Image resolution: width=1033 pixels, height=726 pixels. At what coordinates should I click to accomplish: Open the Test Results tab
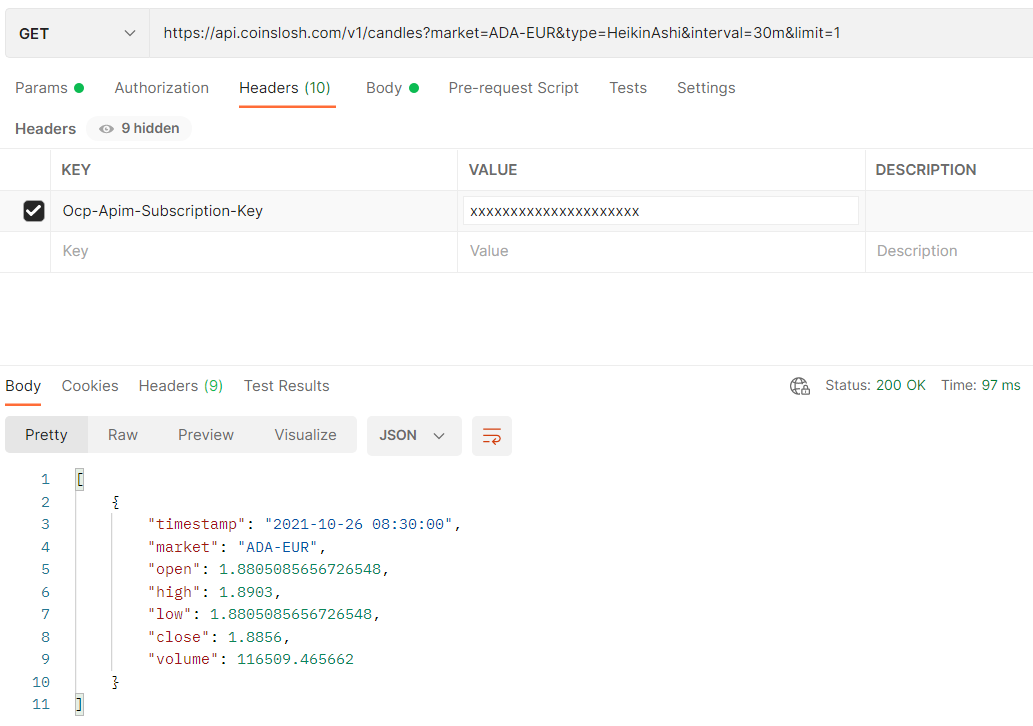[x=287, y=386]
